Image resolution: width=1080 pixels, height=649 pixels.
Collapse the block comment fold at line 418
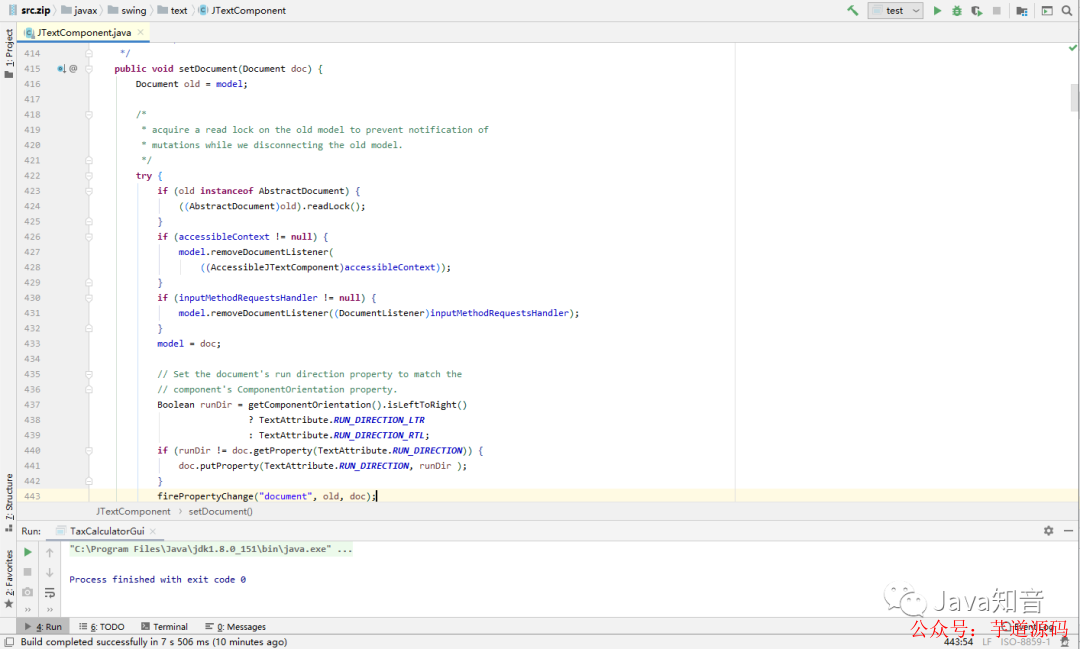pyautogui.click(x=89, y=114)
